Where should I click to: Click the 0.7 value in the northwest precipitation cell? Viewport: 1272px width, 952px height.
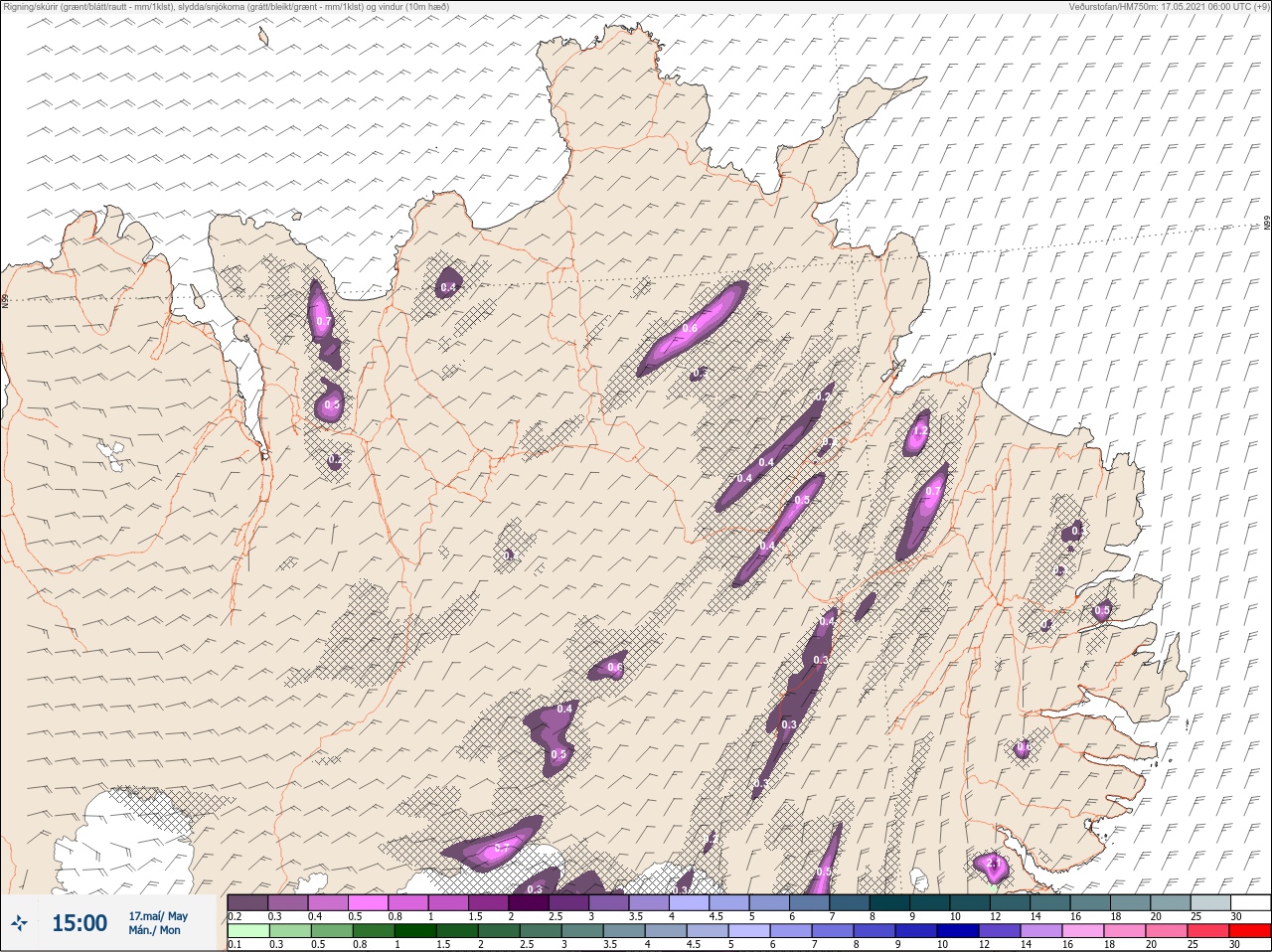[x=323, y=321]
